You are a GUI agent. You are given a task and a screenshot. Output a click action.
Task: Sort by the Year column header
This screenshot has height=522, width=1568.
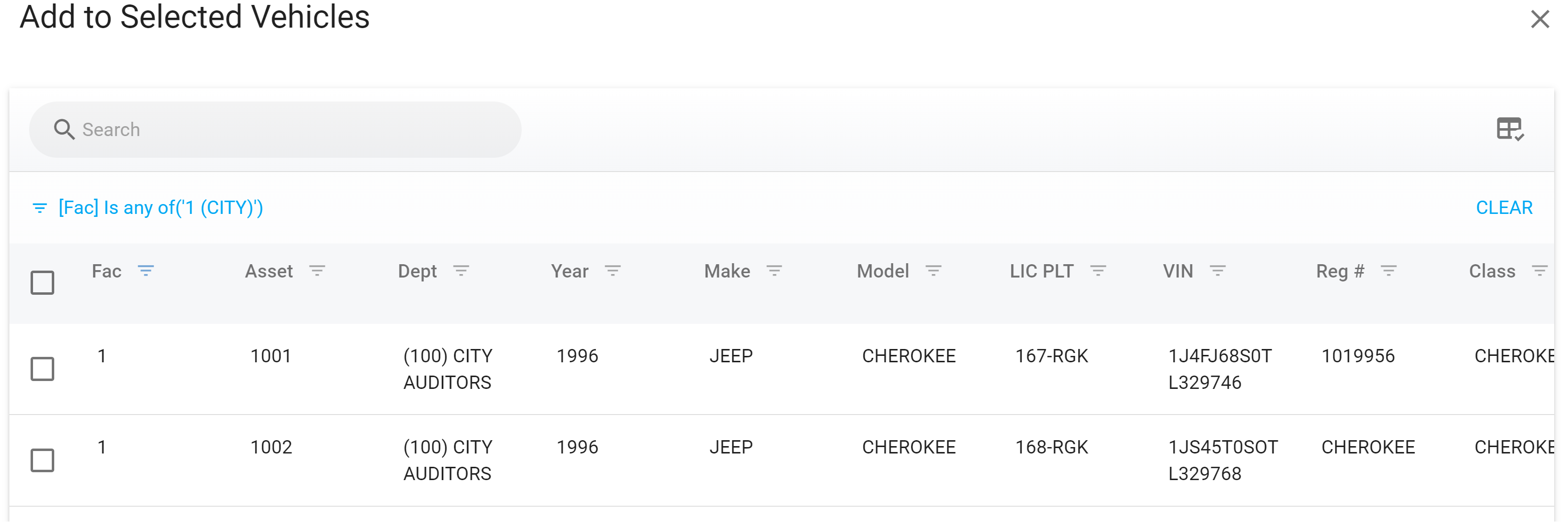(570, 271)
